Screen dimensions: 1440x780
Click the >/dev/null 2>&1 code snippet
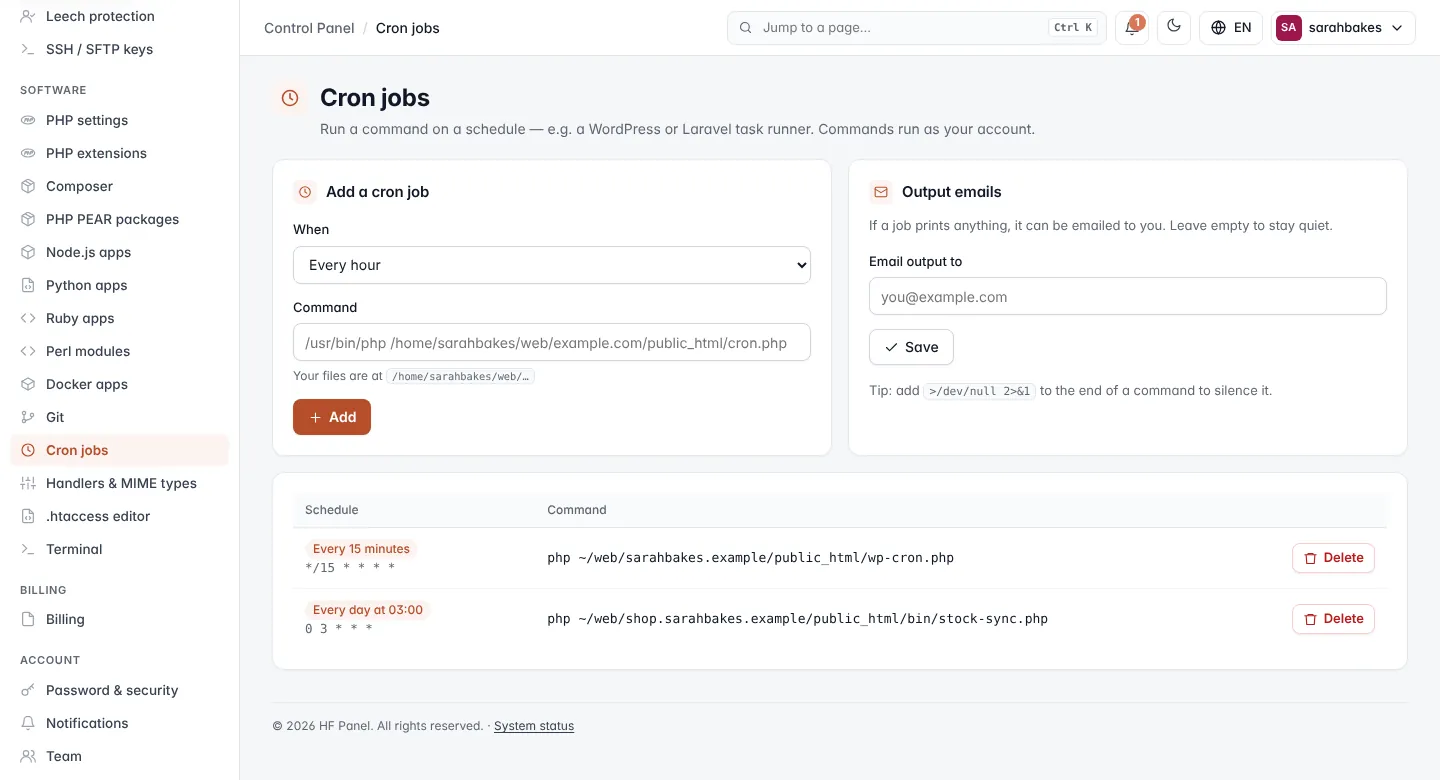click(x=979, y=391)
